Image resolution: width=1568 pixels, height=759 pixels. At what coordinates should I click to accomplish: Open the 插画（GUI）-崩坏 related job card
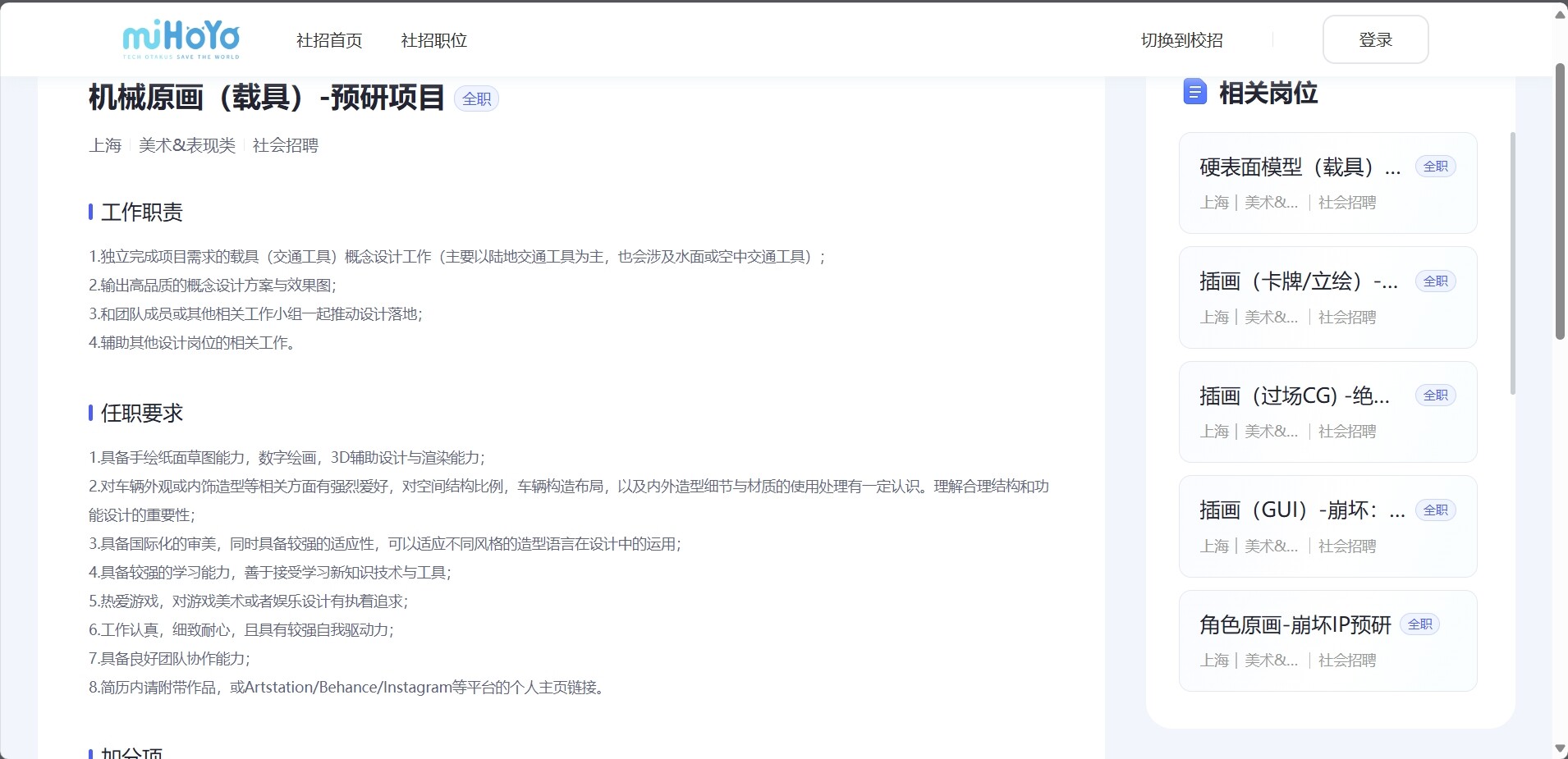[1327, 527]
